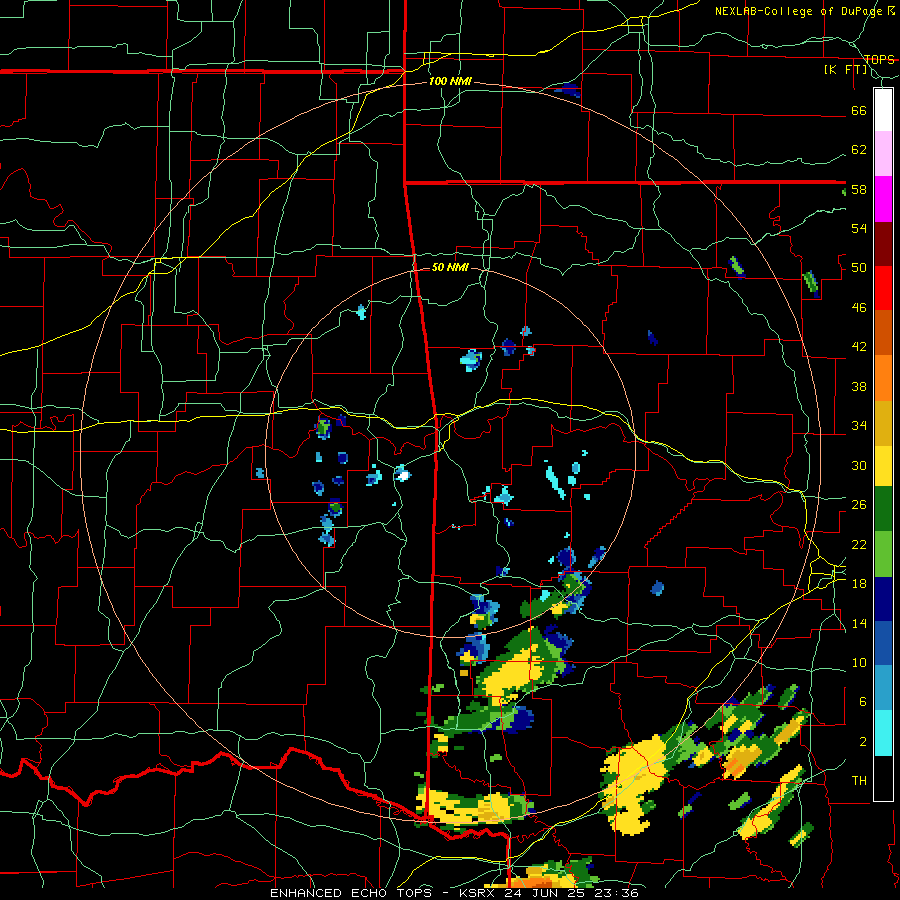Click the black TH swatch in the legend
Viewport: 900px width, 900px height.
[883, 778]
